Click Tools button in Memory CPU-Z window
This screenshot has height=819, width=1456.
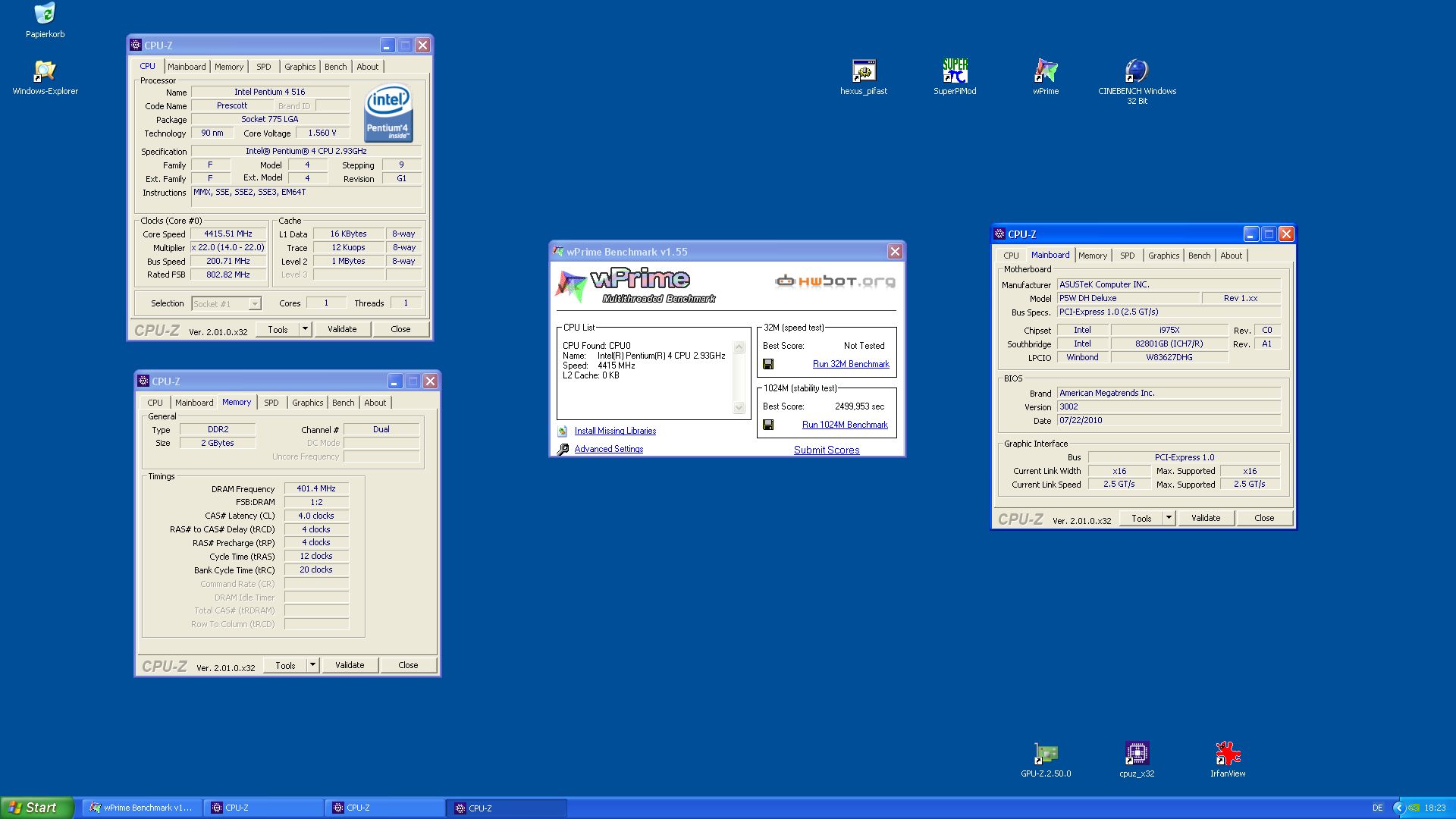click(x=285, y=665)
